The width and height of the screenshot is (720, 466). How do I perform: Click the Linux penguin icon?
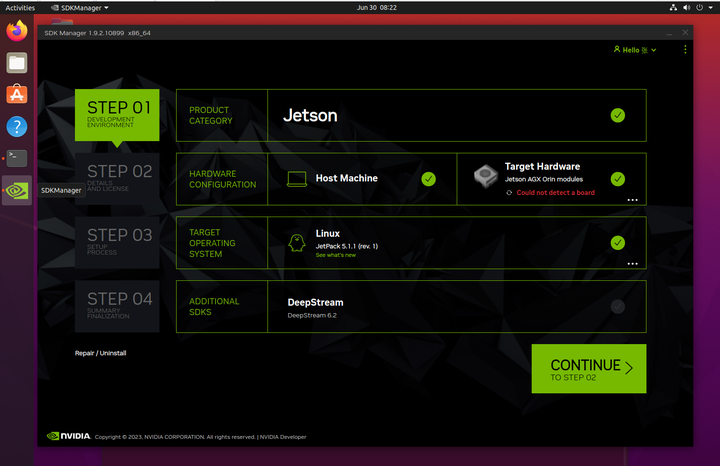[297, 242]
